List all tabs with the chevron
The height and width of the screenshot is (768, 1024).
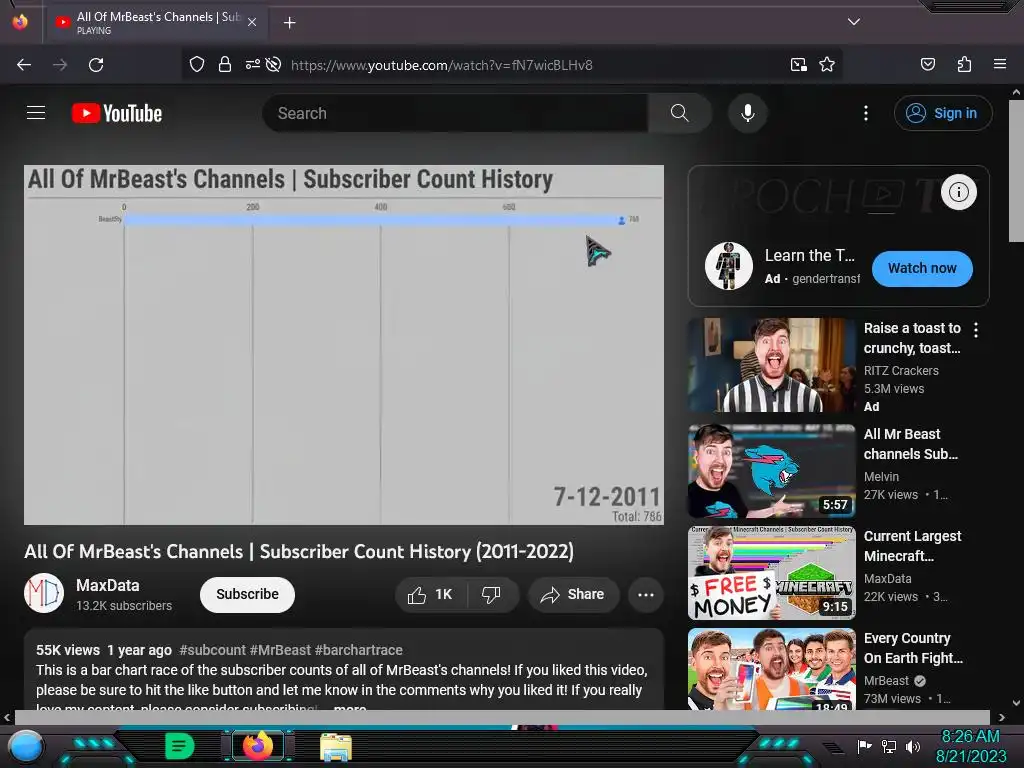point(854,22)
